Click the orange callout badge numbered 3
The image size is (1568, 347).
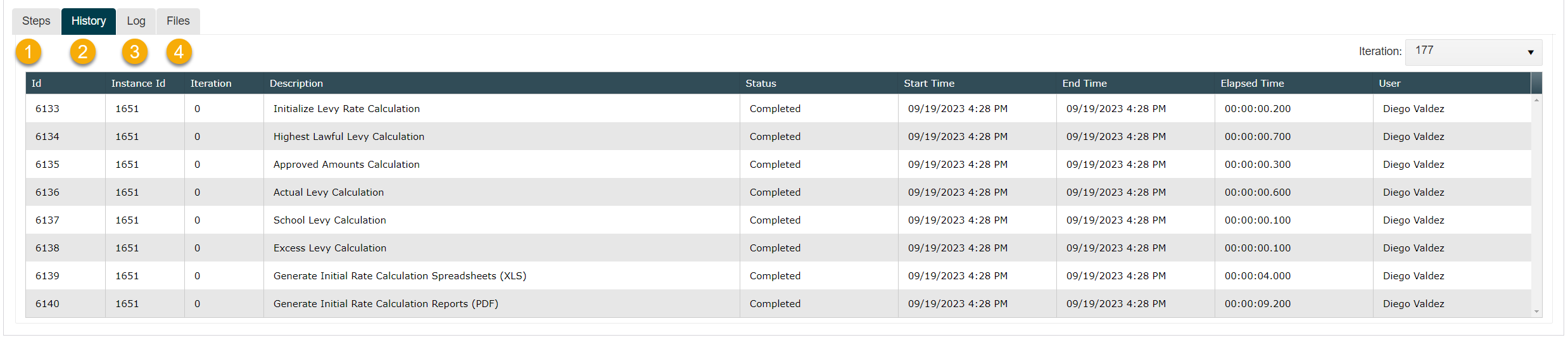click(x=135, y=52)
